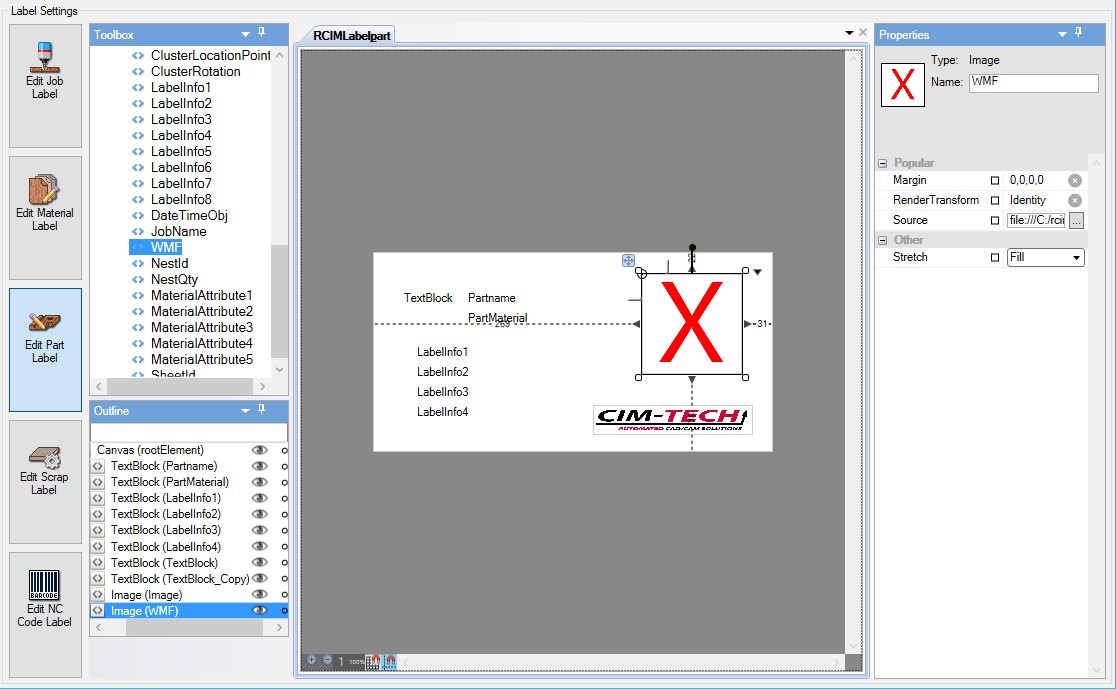The image size is (1116, 689).
Task: Click the zoom out magnifier icon
Action: click(327, 660)
